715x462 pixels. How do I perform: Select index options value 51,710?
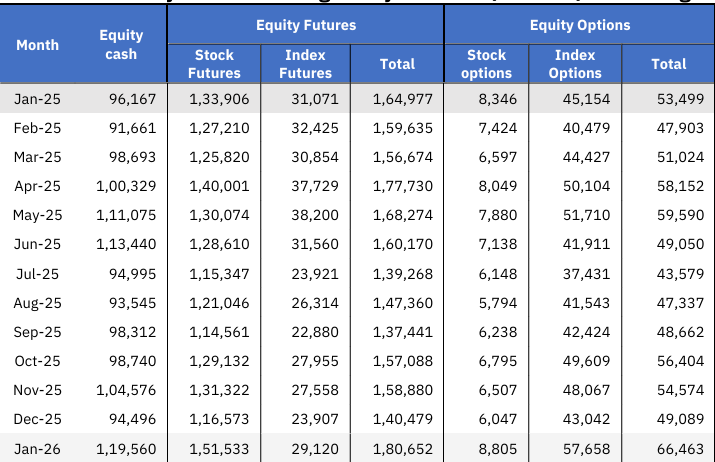pyautogui.click(x=586, y=215)
